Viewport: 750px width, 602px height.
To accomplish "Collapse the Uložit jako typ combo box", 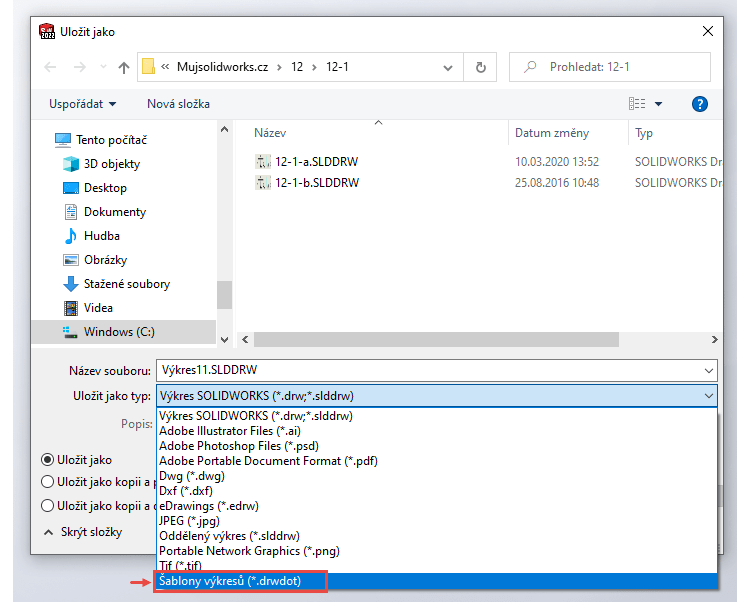I will point(708,396).
